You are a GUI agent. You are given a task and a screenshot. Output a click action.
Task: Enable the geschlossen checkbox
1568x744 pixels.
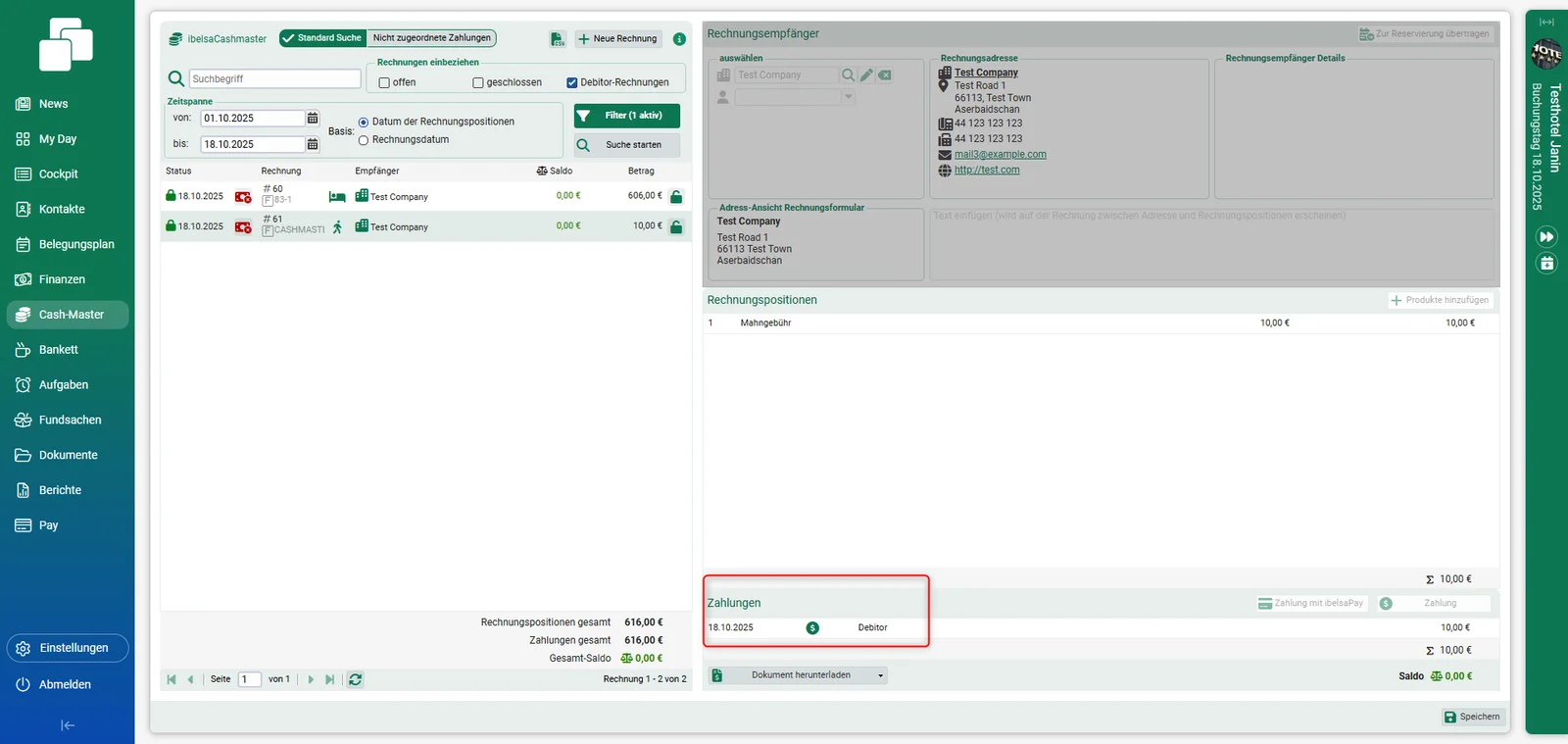click(478, 82)
